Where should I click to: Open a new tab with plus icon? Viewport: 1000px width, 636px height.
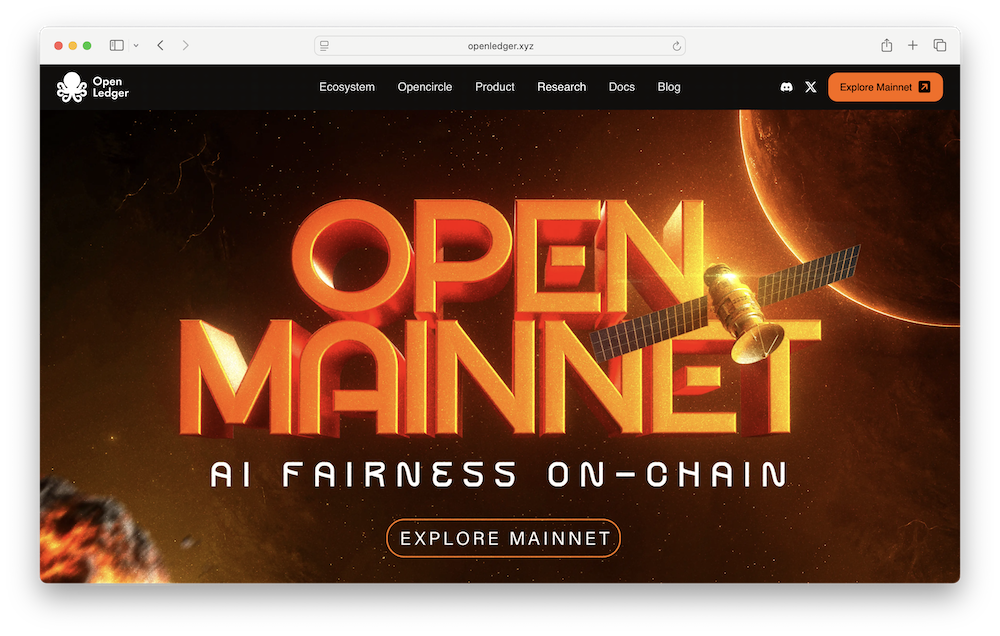tap(913, 45)
